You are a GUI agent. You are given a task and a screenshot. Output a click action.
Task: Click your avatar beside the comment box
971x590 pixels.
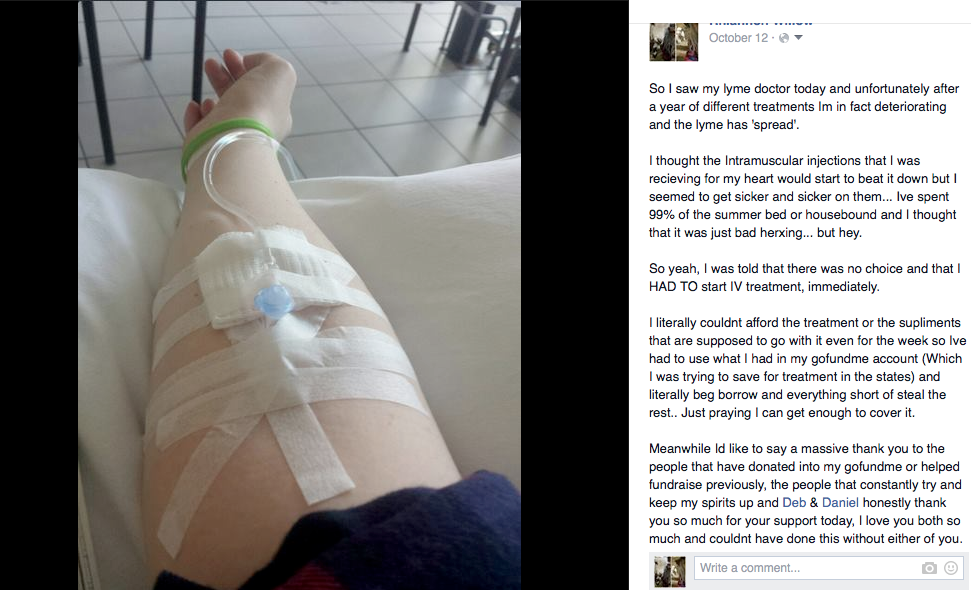point(670,571)
